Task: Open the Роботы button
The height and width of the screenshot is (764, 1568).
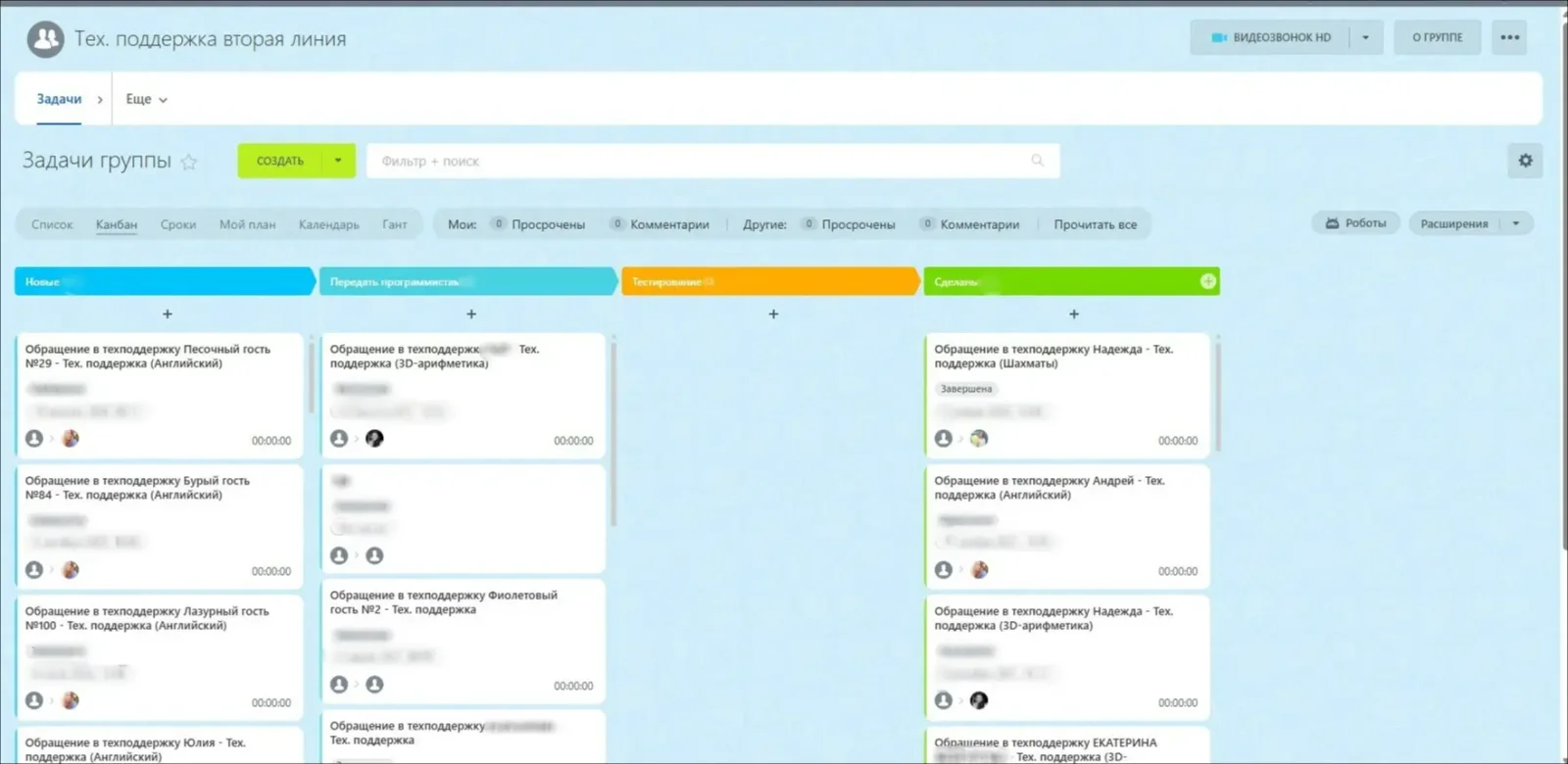Action: [1355, 223]
